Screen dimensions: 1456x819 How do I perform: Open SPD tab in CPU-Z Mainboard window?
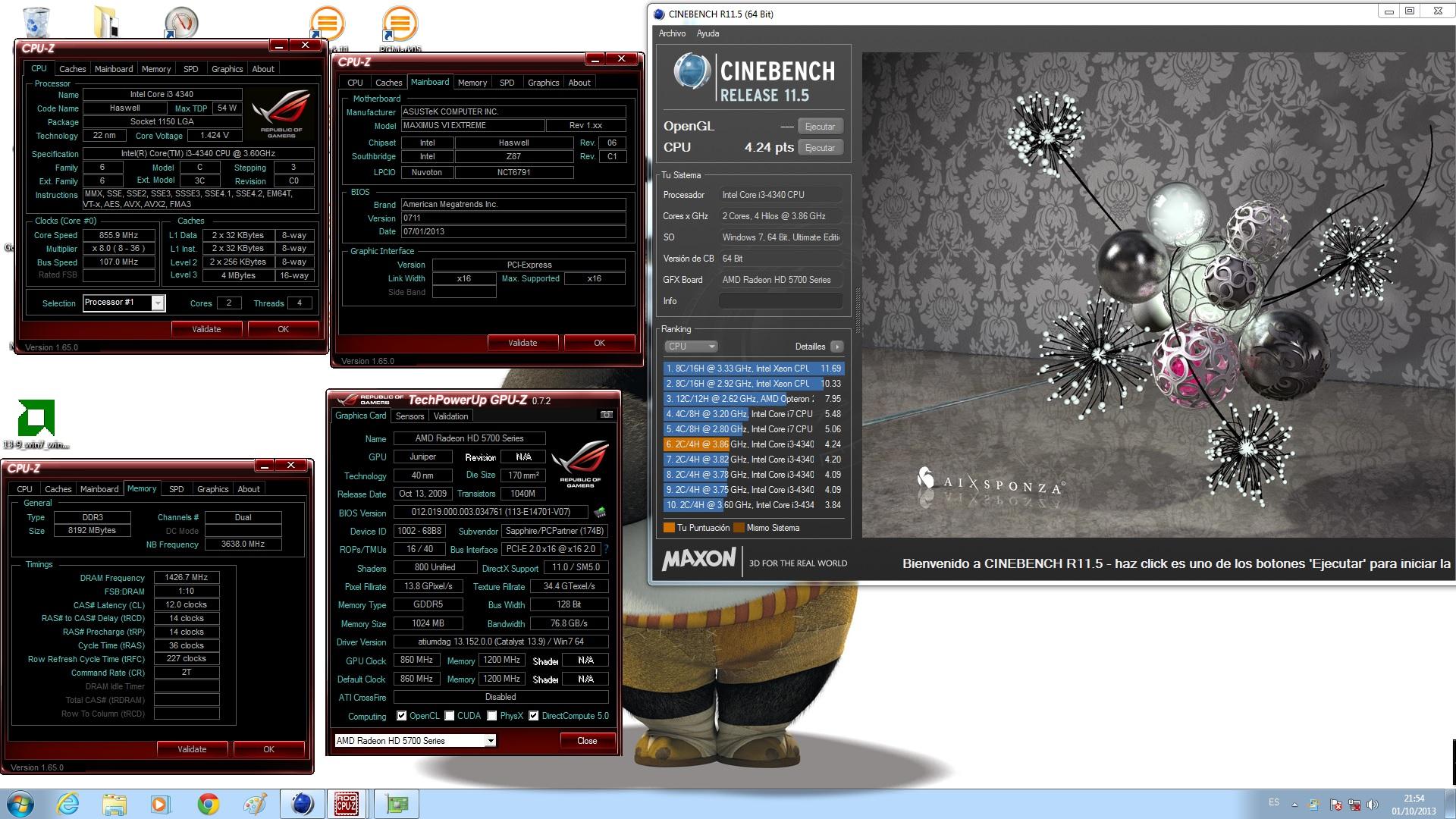pyautogui.click(x=507, y=83)
